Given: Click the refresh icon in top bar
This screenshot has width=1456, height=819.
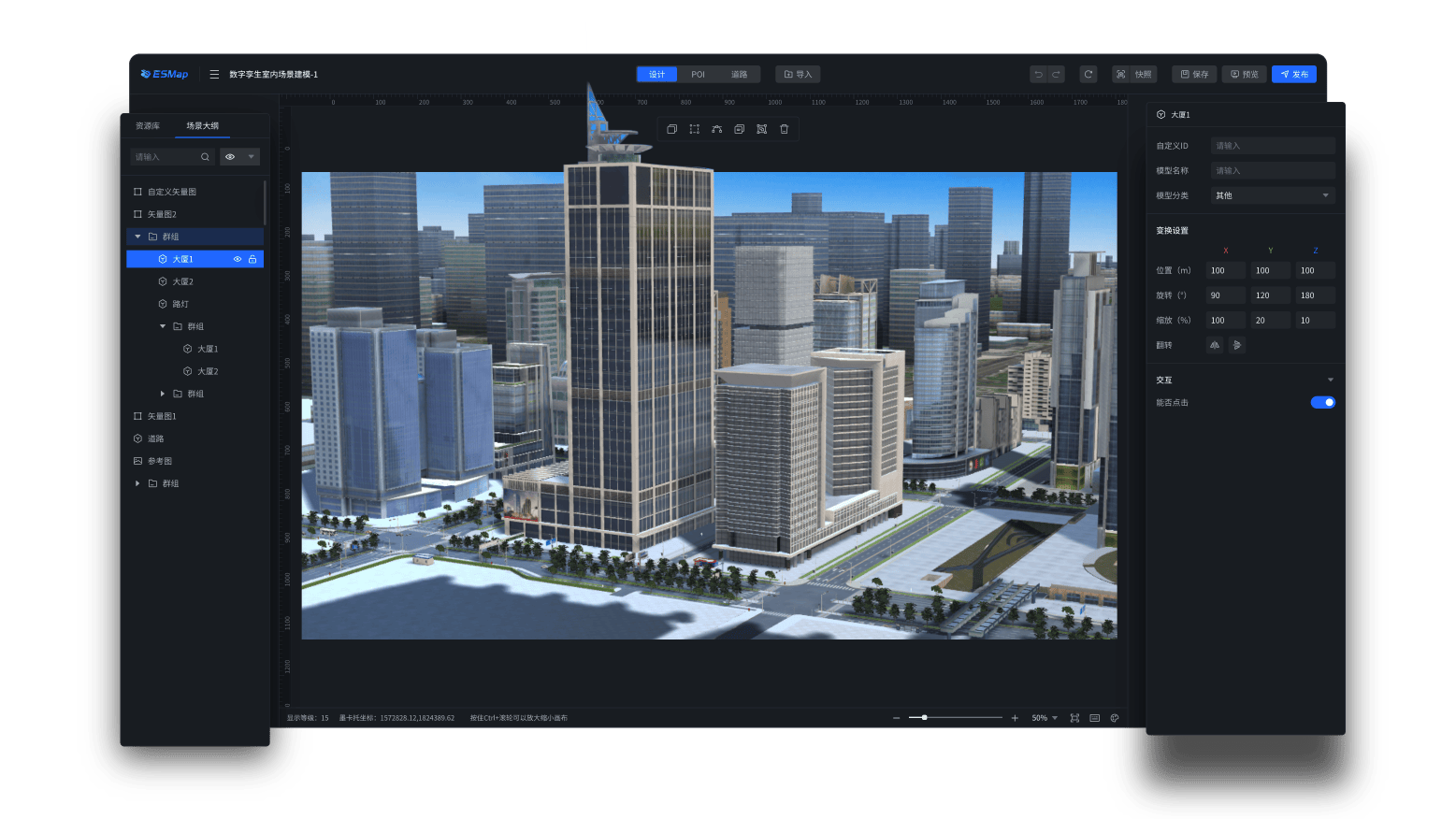Looking at the screenshot, I should (x=1088, y=74).
